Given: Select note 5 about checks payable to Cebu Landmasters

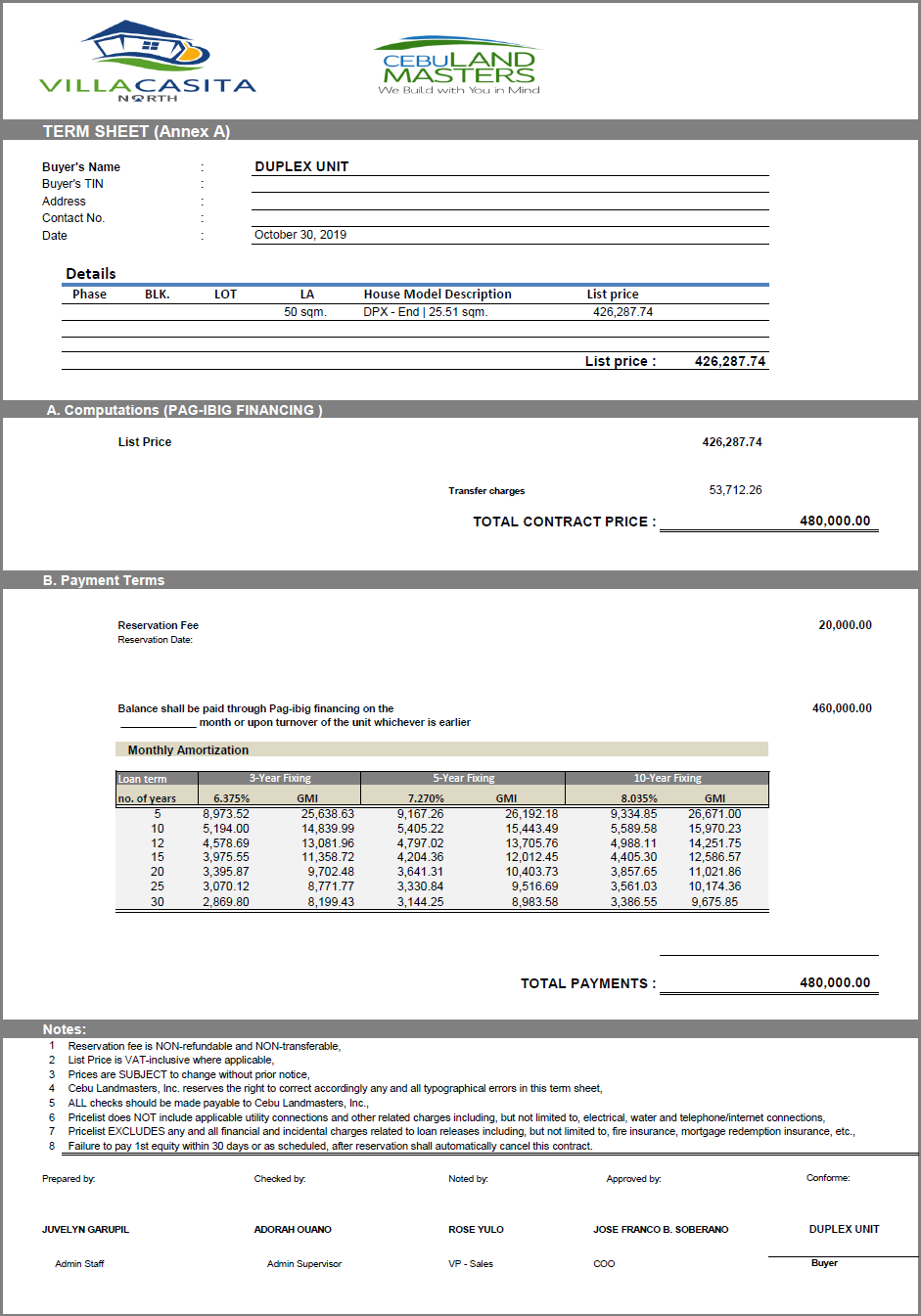Looking at the screenshot, I should click(218, 1103).
